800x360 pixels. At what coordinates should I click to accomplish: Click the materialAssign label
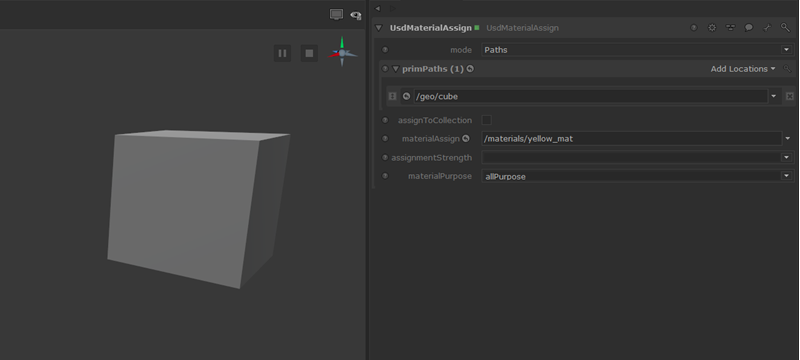click(x=431, y=139)
